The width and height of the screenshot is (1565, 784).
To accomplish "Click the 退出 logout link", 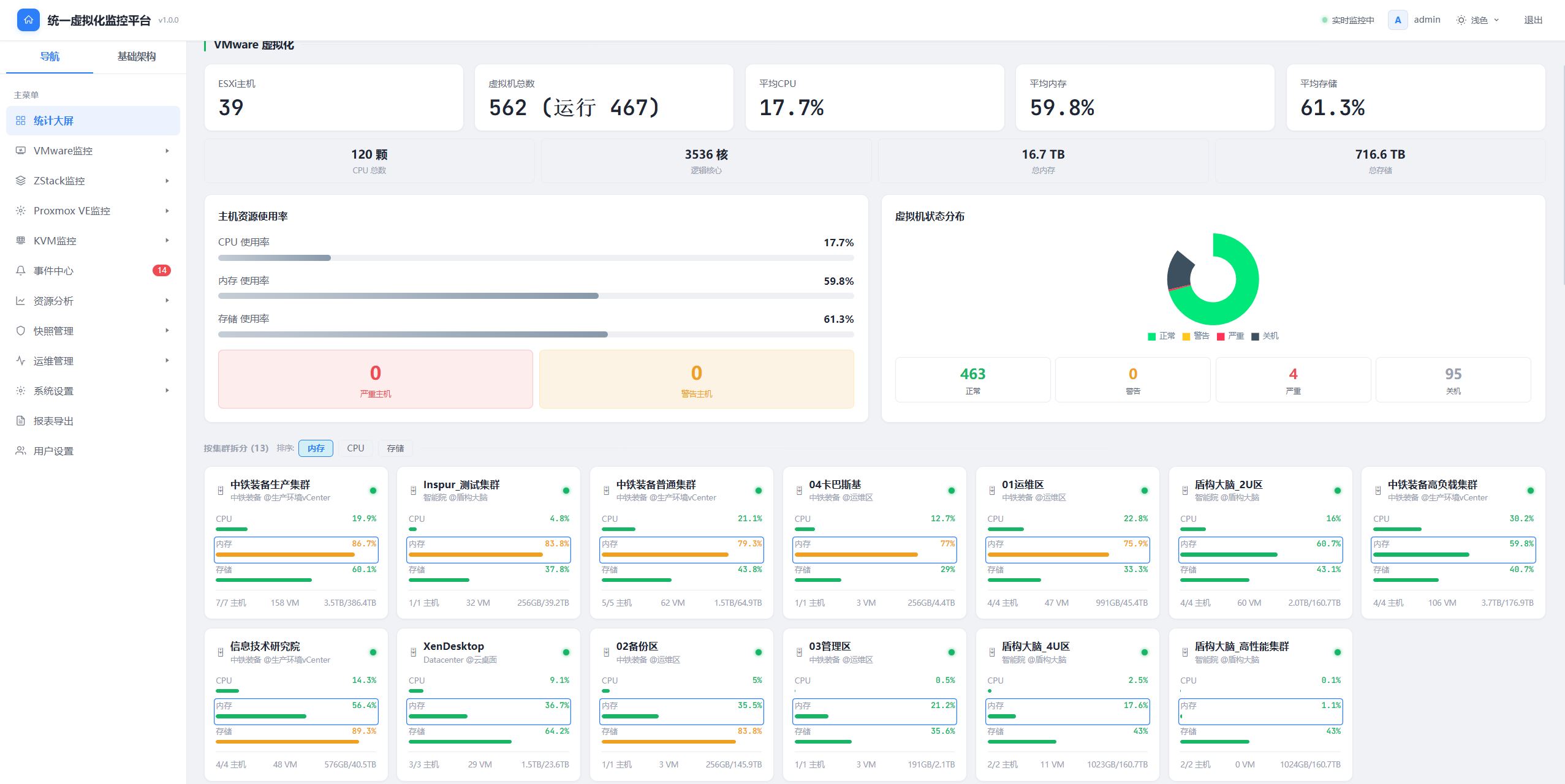I will pyautogui.click(x=1533, y=20).
